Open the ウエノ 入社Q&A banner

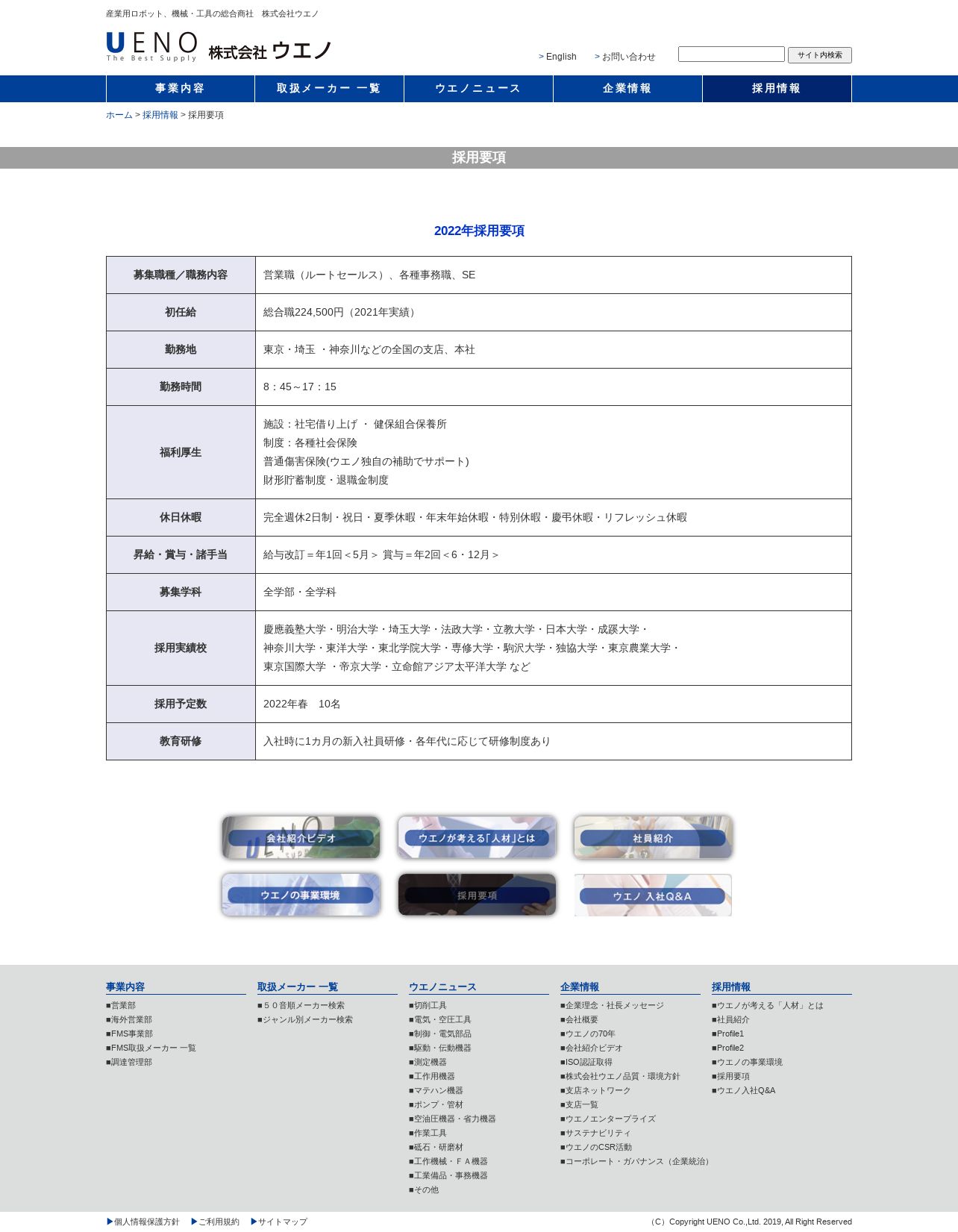pyautogui.click(x=653, y=895)
